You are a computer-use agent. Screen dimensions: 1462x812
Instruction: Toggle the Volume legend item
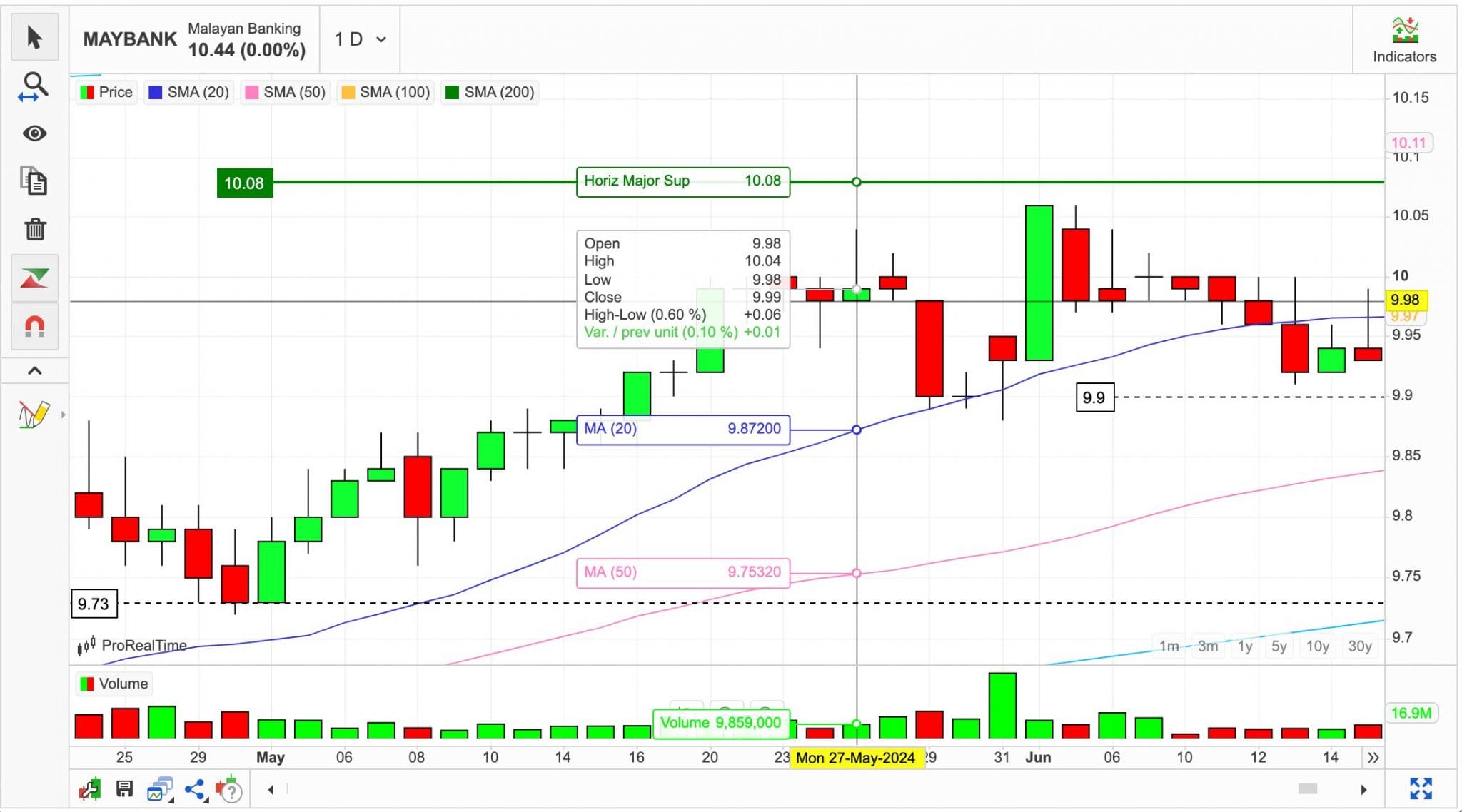114,684
